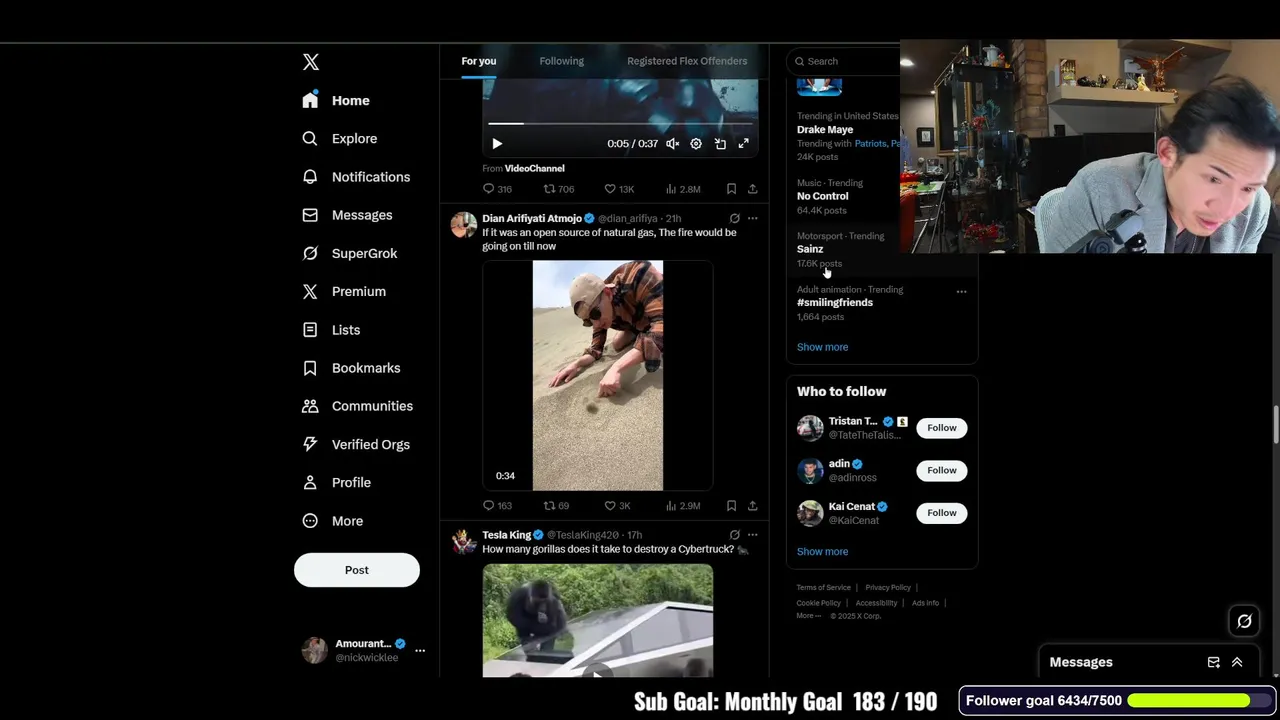Open account menu dots next to Amourant
1280x720 pixels.
click(x=420, y=650)
